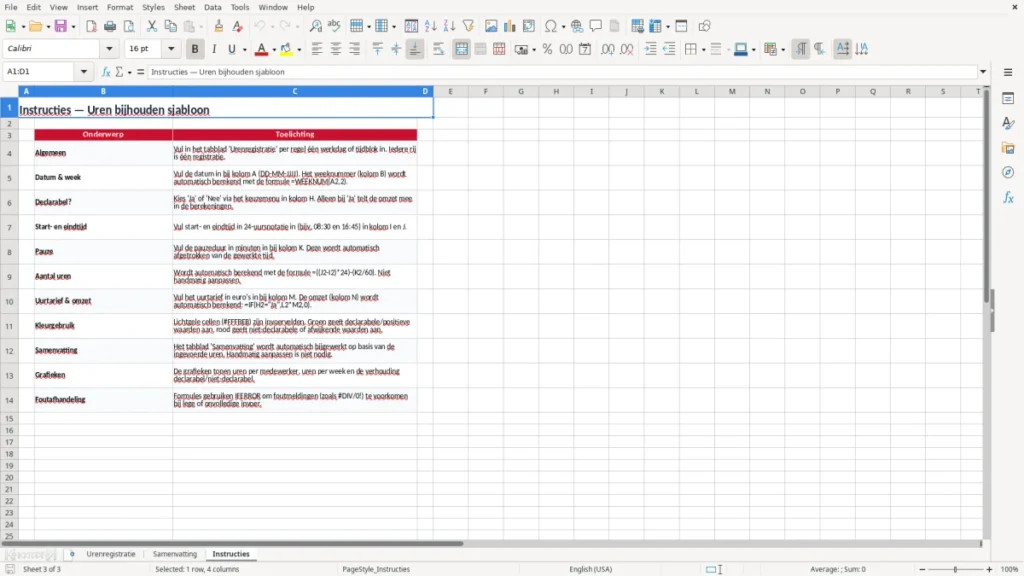Open Borders dropdown arrow
Viewport: 1024px width, 576px height.
[703, 50]
